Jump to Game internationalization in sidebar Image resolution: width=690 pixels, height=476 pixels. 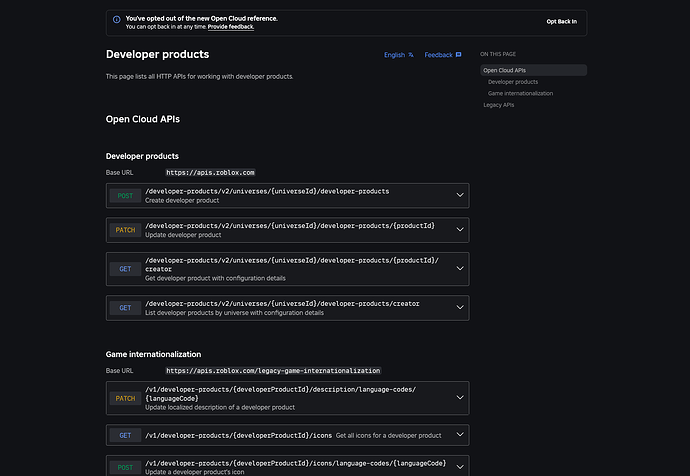[x=520, y=93]
